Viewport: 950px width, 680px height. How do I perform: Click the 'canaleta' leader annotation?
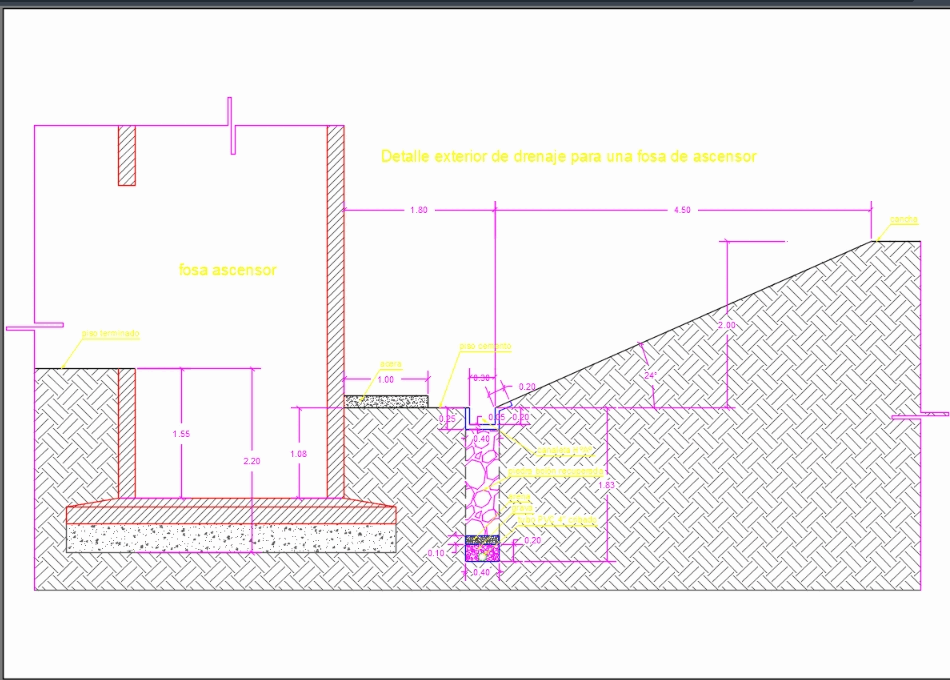[x=565, y=449]
